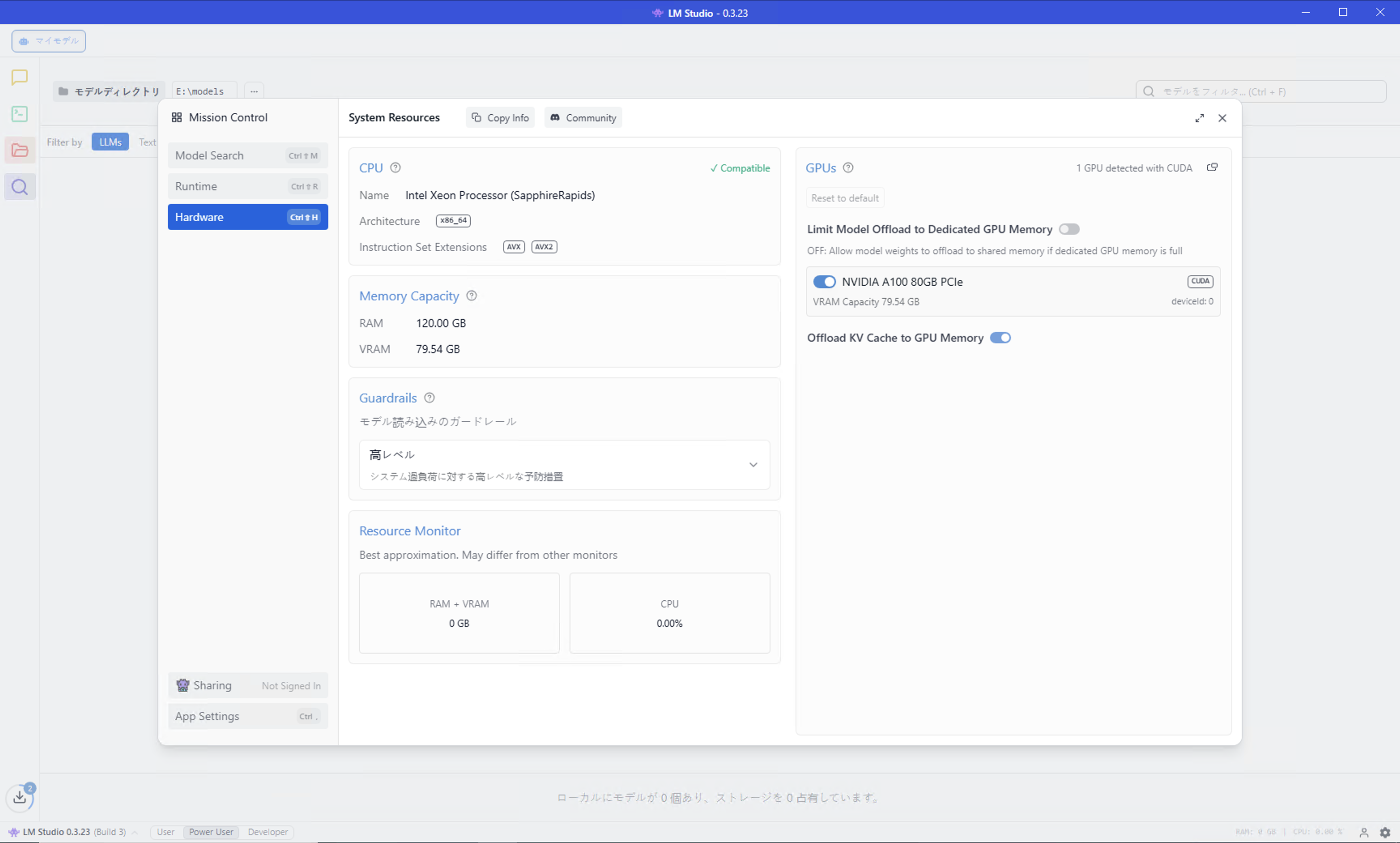The width and height of the screenshot is (1400, 843).
Task: Expand the Mission Control dialog to fullscreen
Action: pos(1199,118)
